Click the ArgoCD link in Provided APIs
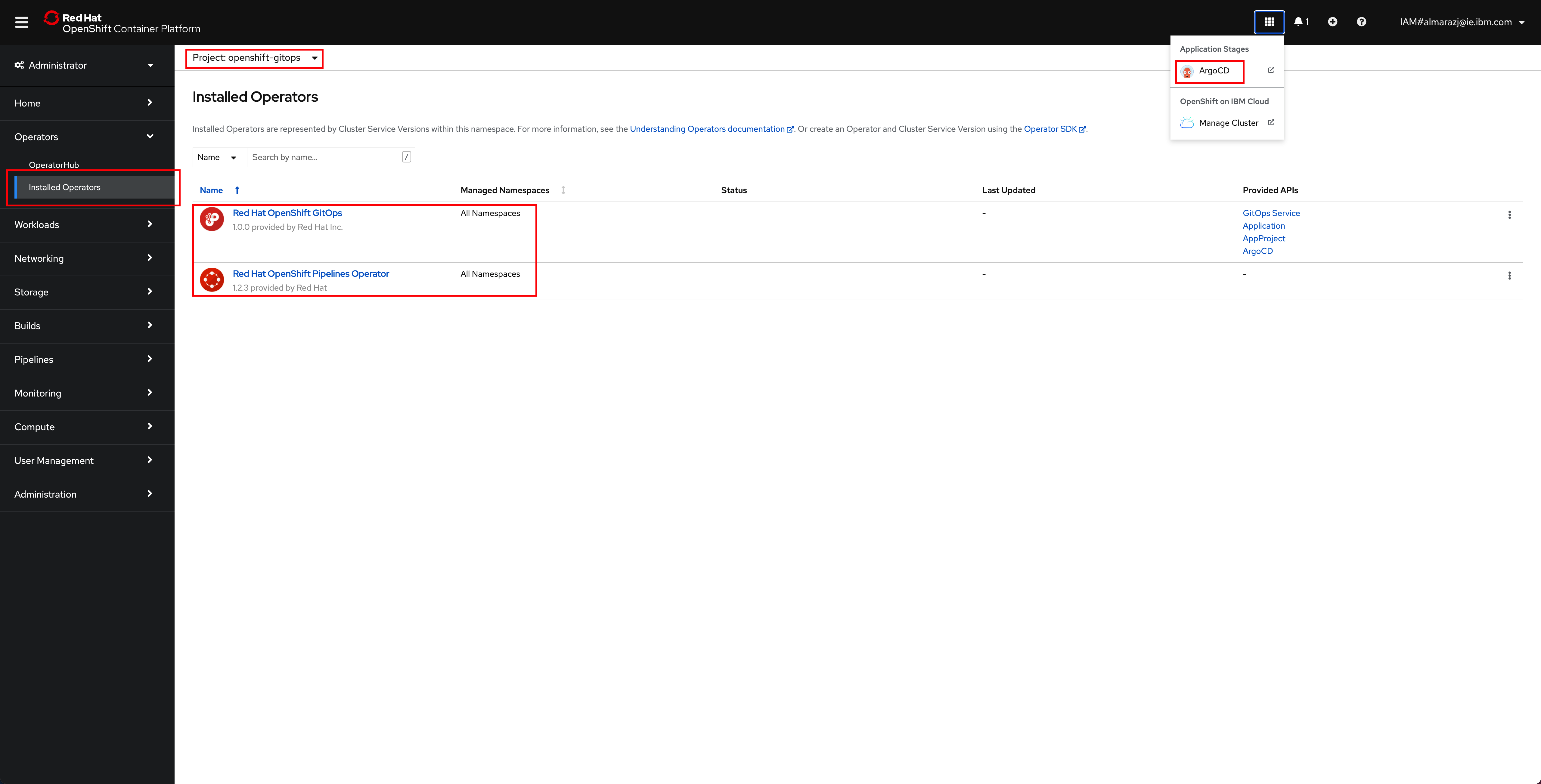1541x784 pixels. coord(1258,251)
